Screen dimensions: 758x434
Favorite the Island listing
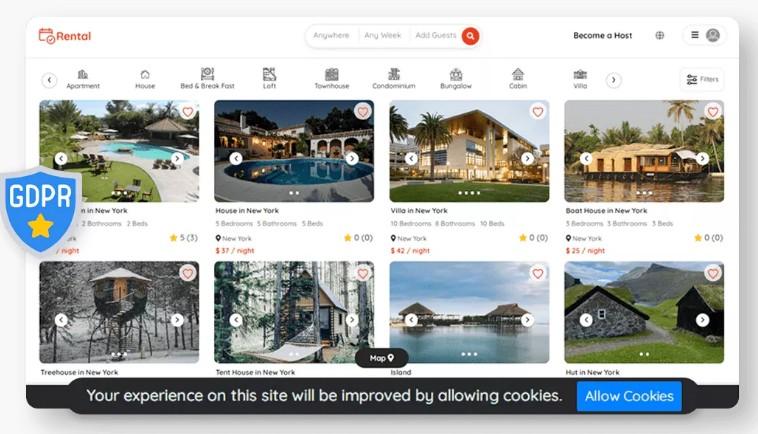pos(538,274)
